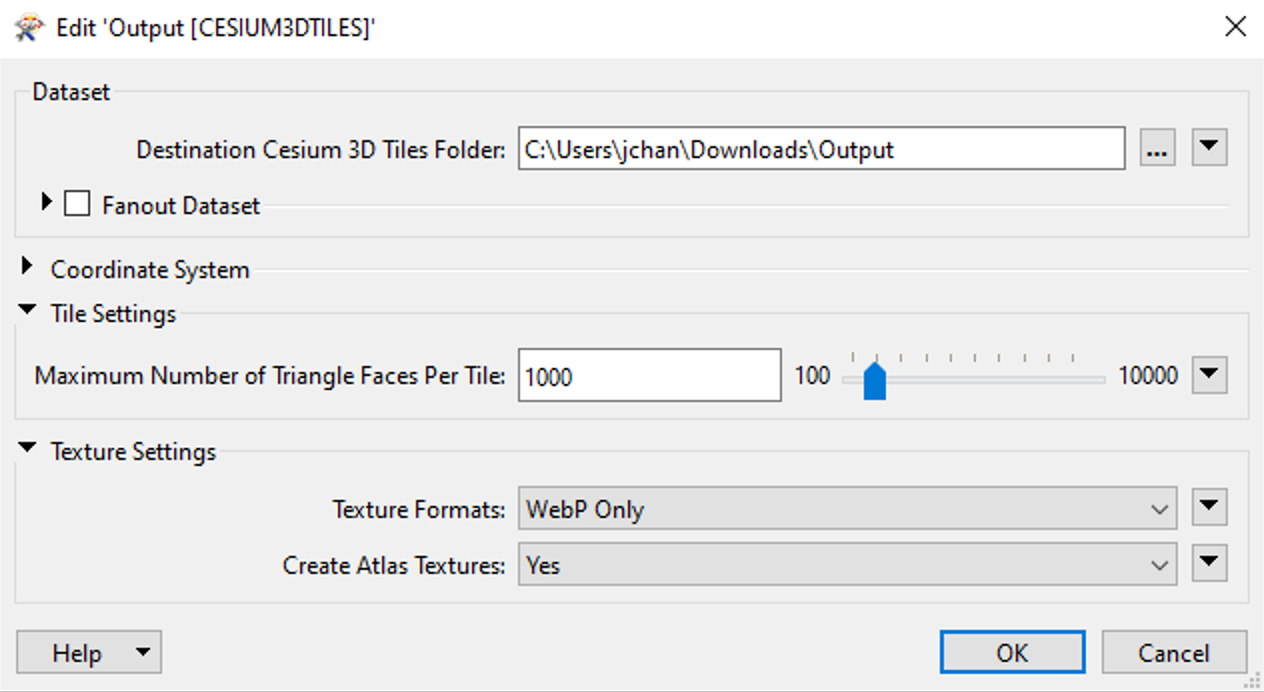The height and width of the screenshot is (692, 1264).
Task: Collapse the Texture Settings section
Action: coord(27,449)
